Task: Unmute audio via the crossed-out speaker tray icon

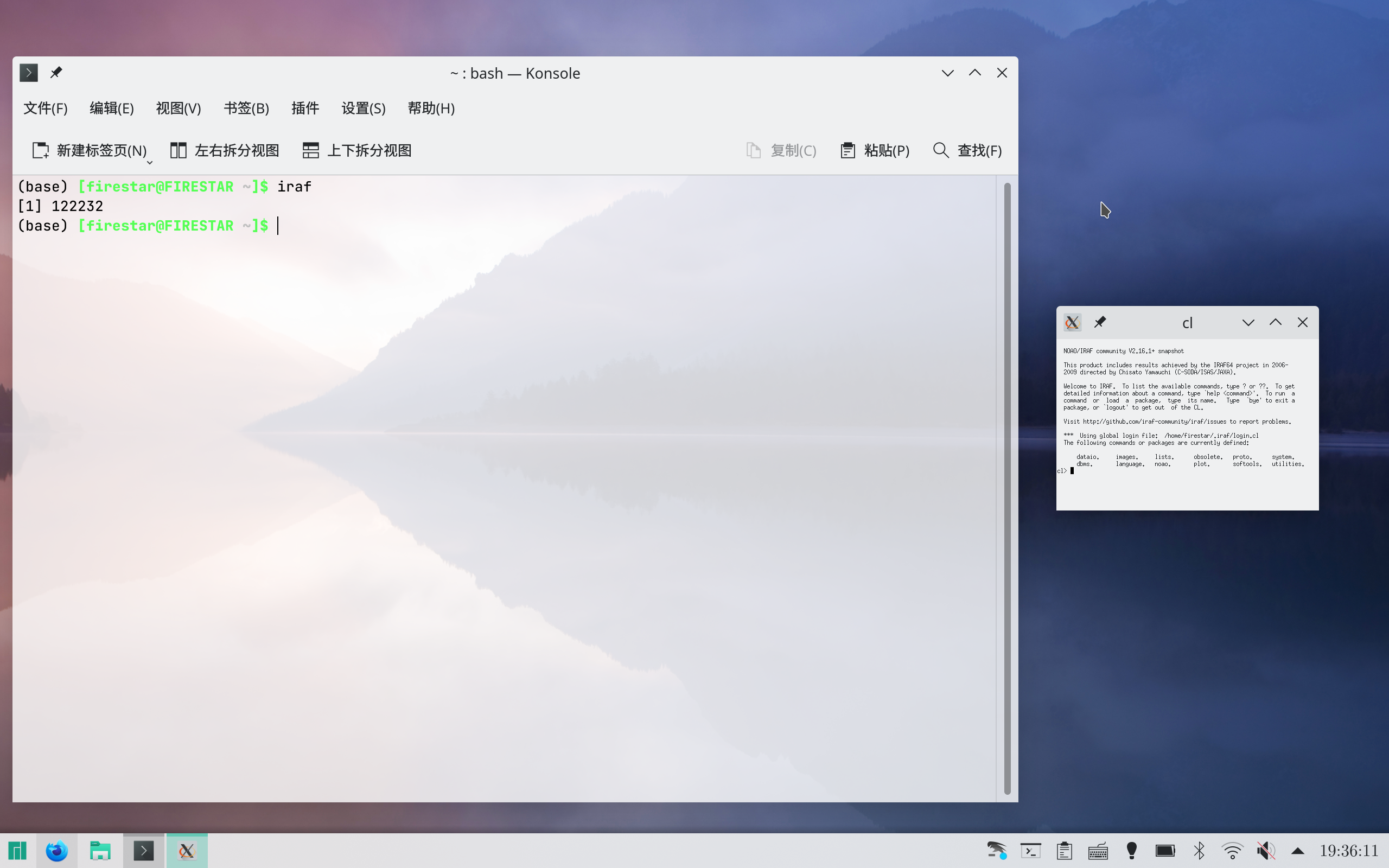Action: (x=1265, y=850)
